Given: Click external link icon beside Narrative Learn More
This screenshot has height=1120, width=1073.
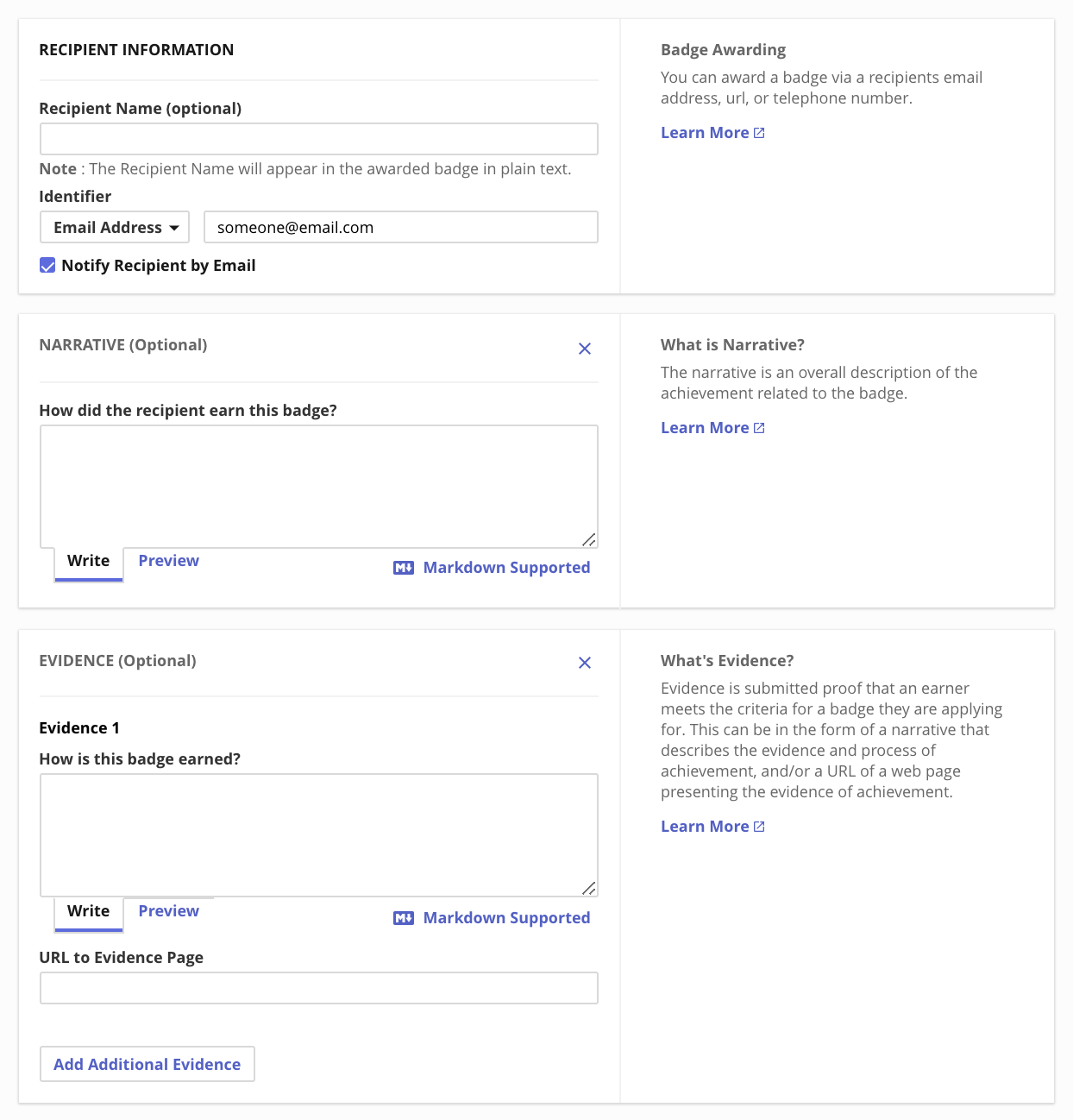Looking at the screenshot, I should click(x=759, y=428).
